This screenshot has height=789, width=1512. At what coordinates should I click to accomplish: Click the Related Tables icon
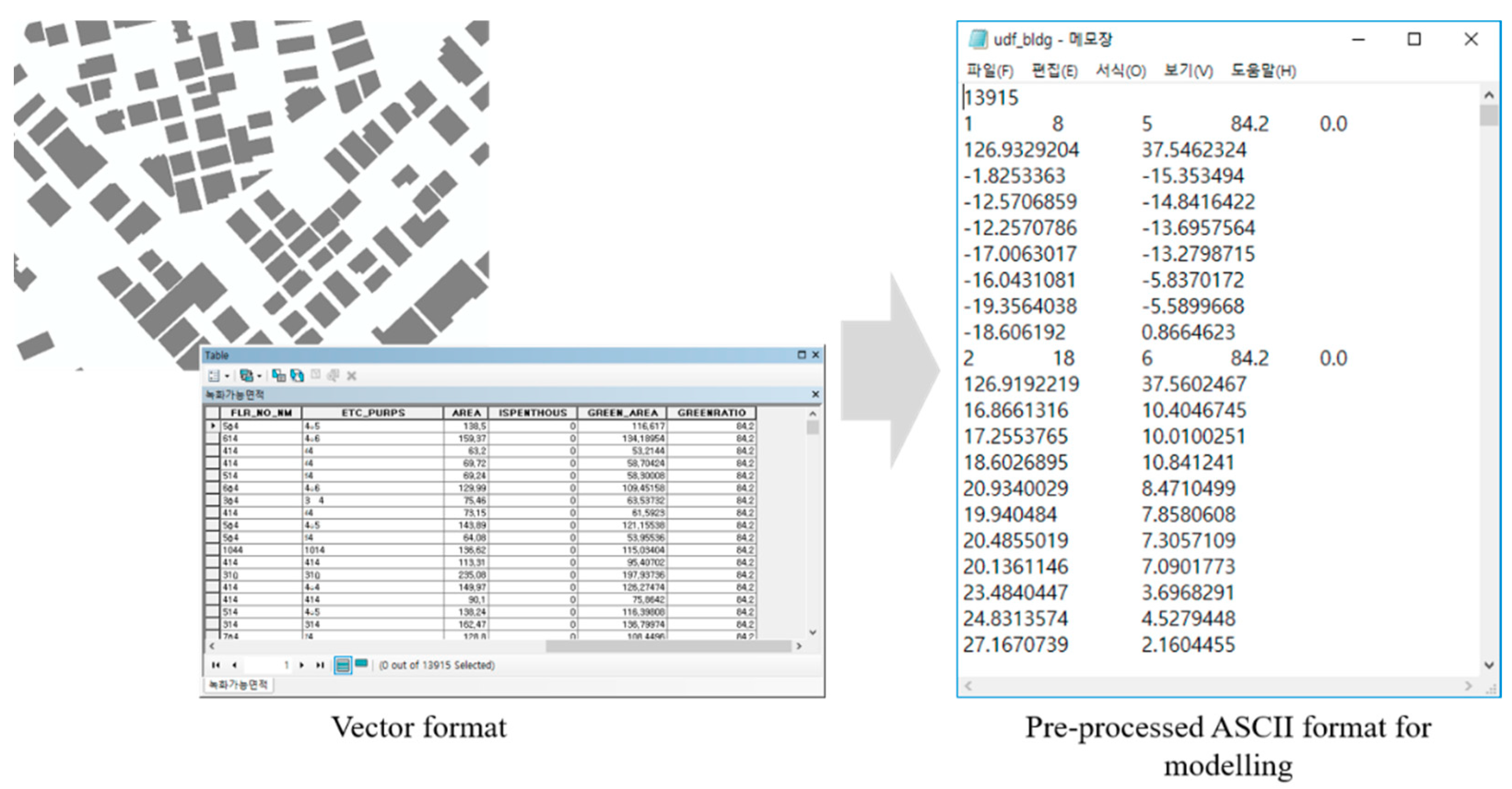pyautogui.click(x=246, y=376)
